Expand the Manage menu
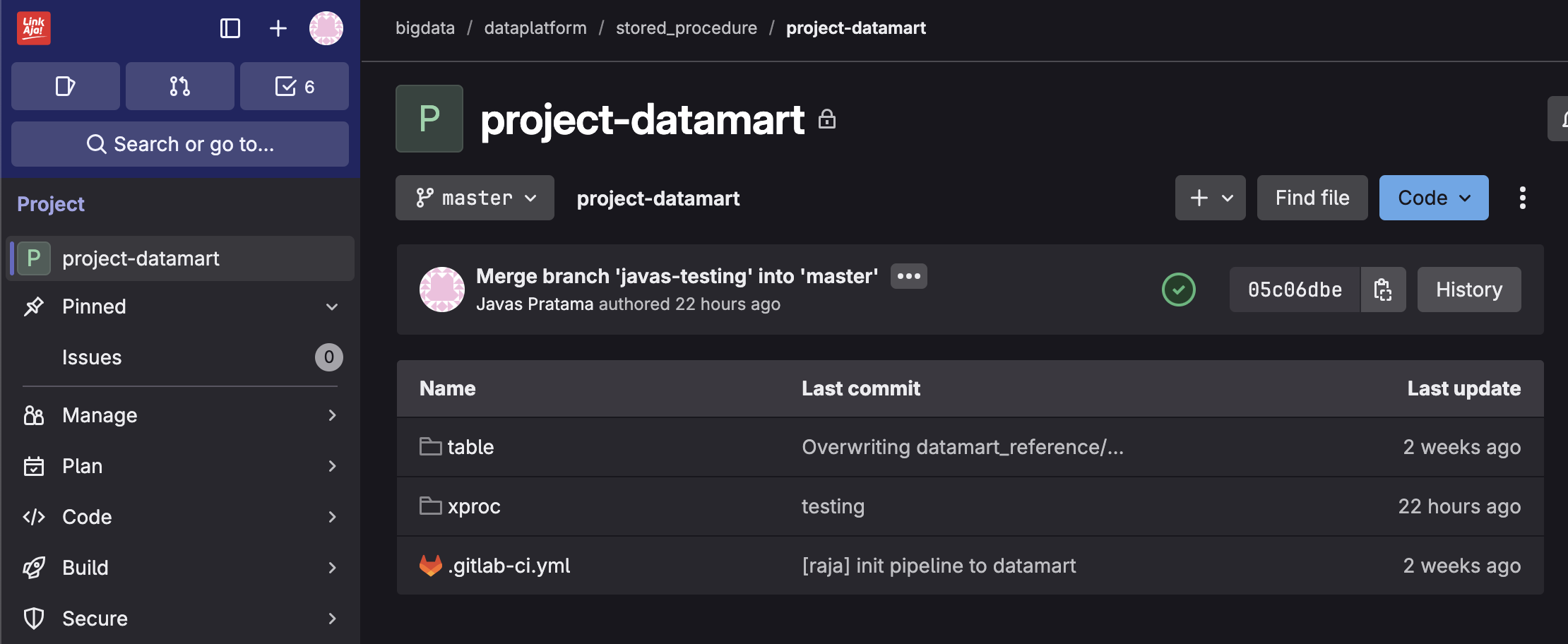This screenshot has height=644, width=1568. coord(180,415)
